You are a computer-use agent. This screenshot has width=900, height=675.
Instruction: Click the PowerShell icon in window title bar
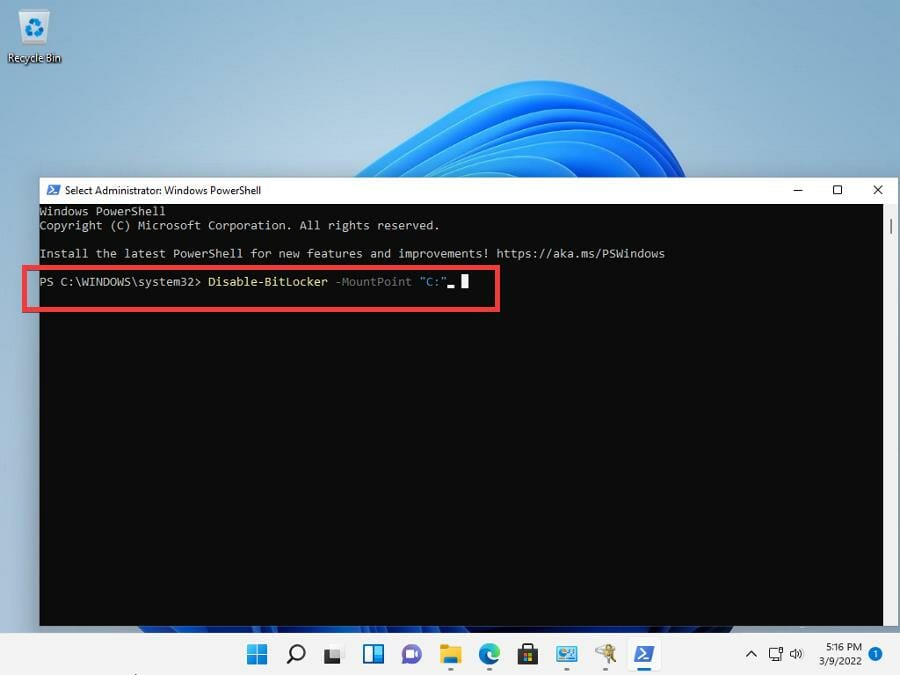53,190
